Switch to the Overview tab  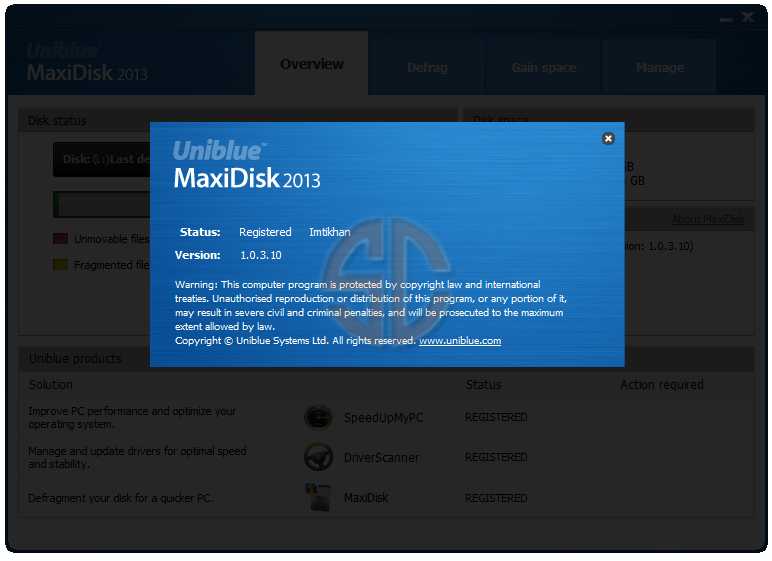tap(312, 64)
